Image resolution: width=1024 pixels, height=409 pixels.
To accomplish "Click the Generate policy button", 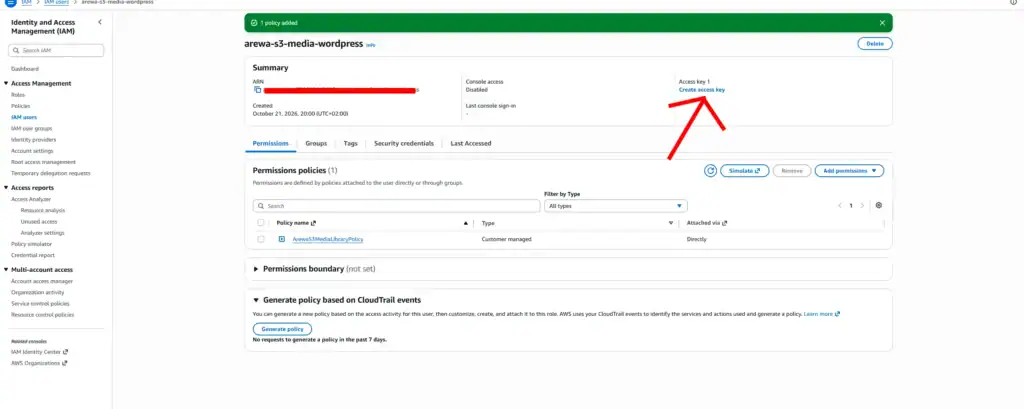I will [282, 329].
